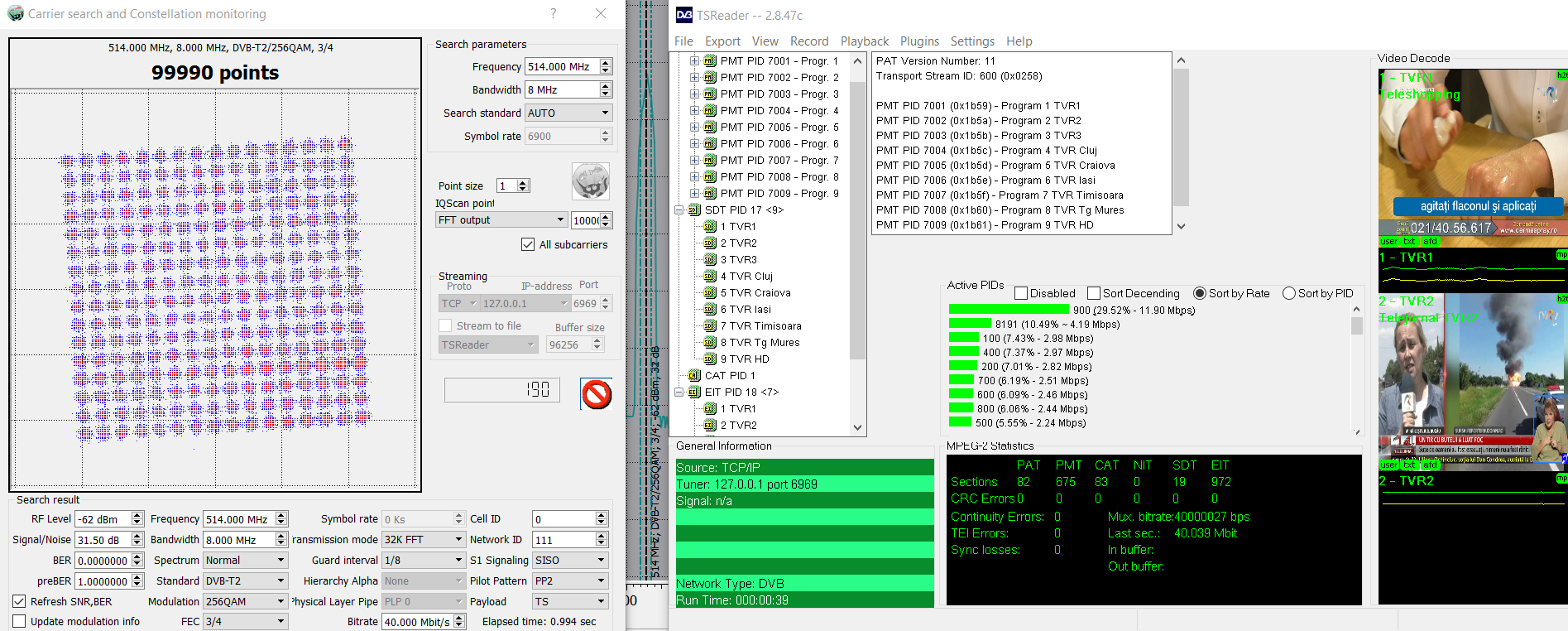The image size is (1568, 631).
Task: Select 7 TVR Timisoara service entry
Action: point(760,325)
